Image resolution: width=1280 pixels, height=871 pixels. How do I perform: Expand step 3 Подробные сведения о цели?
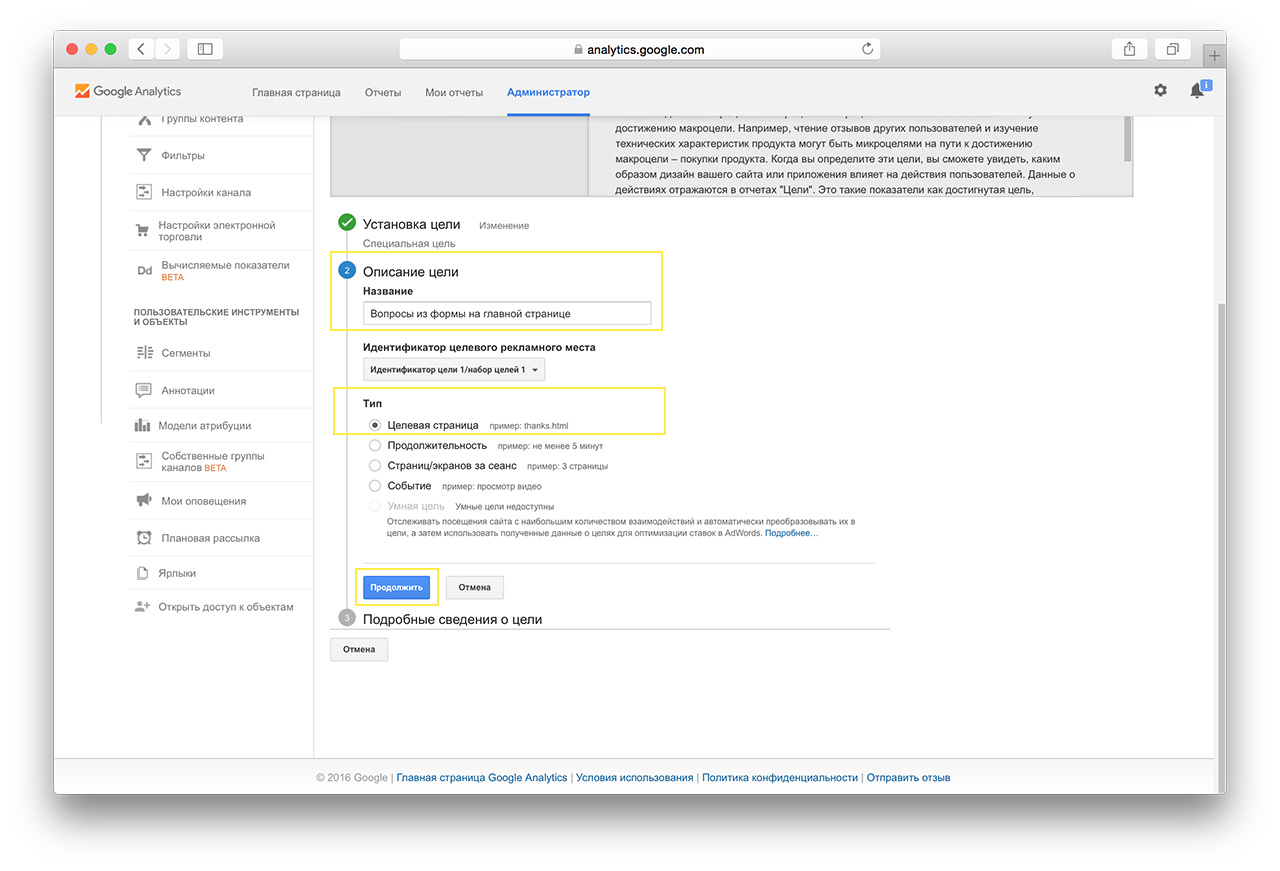coord(452,619)
